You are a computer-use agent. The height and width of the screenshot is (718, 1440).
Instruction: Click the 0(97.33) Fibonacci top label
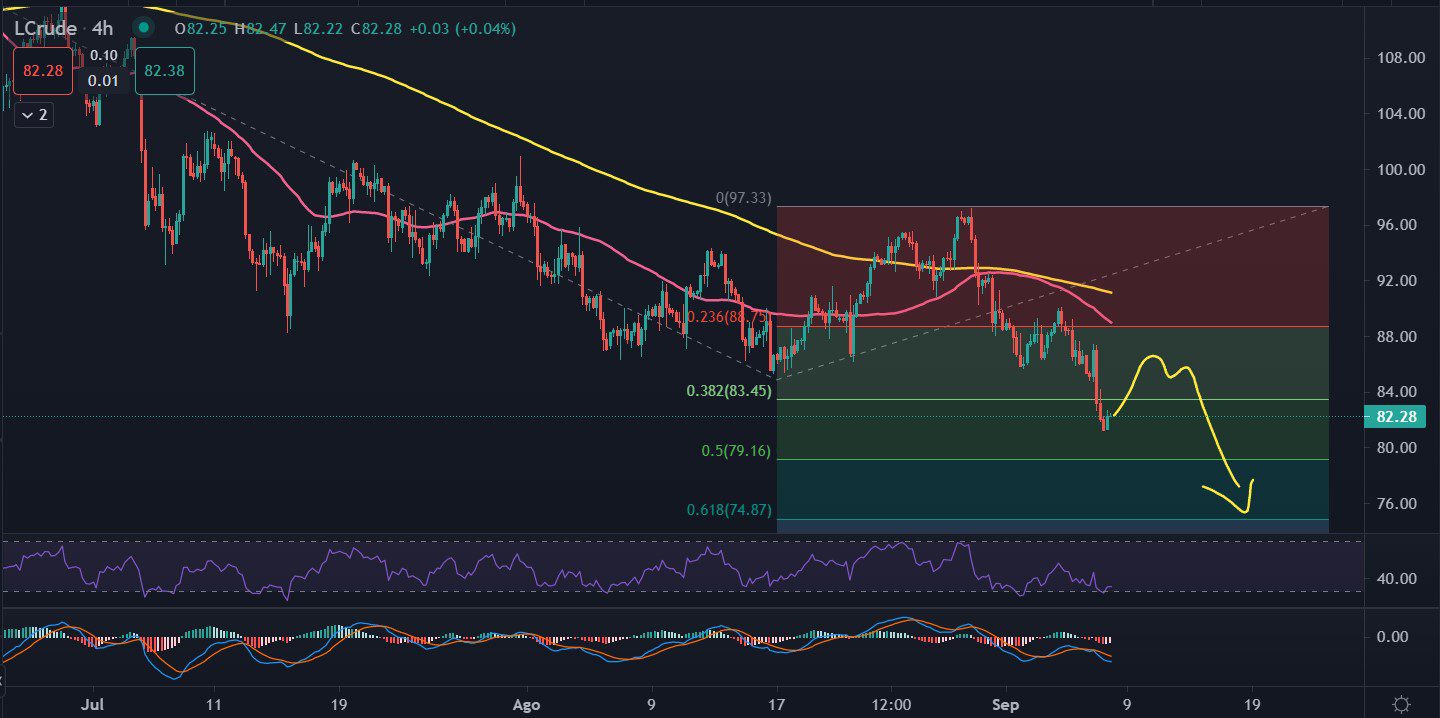(743, 199)
